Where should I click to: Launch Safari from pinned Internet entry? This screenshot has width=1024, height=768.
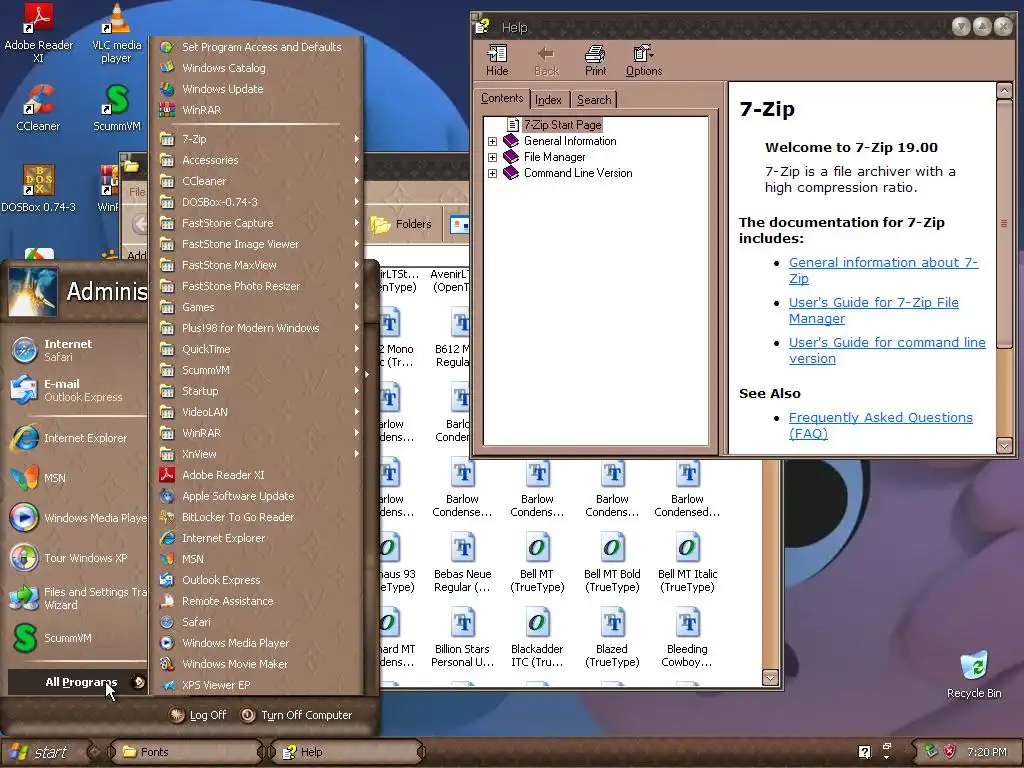click(x=75, y=350)
